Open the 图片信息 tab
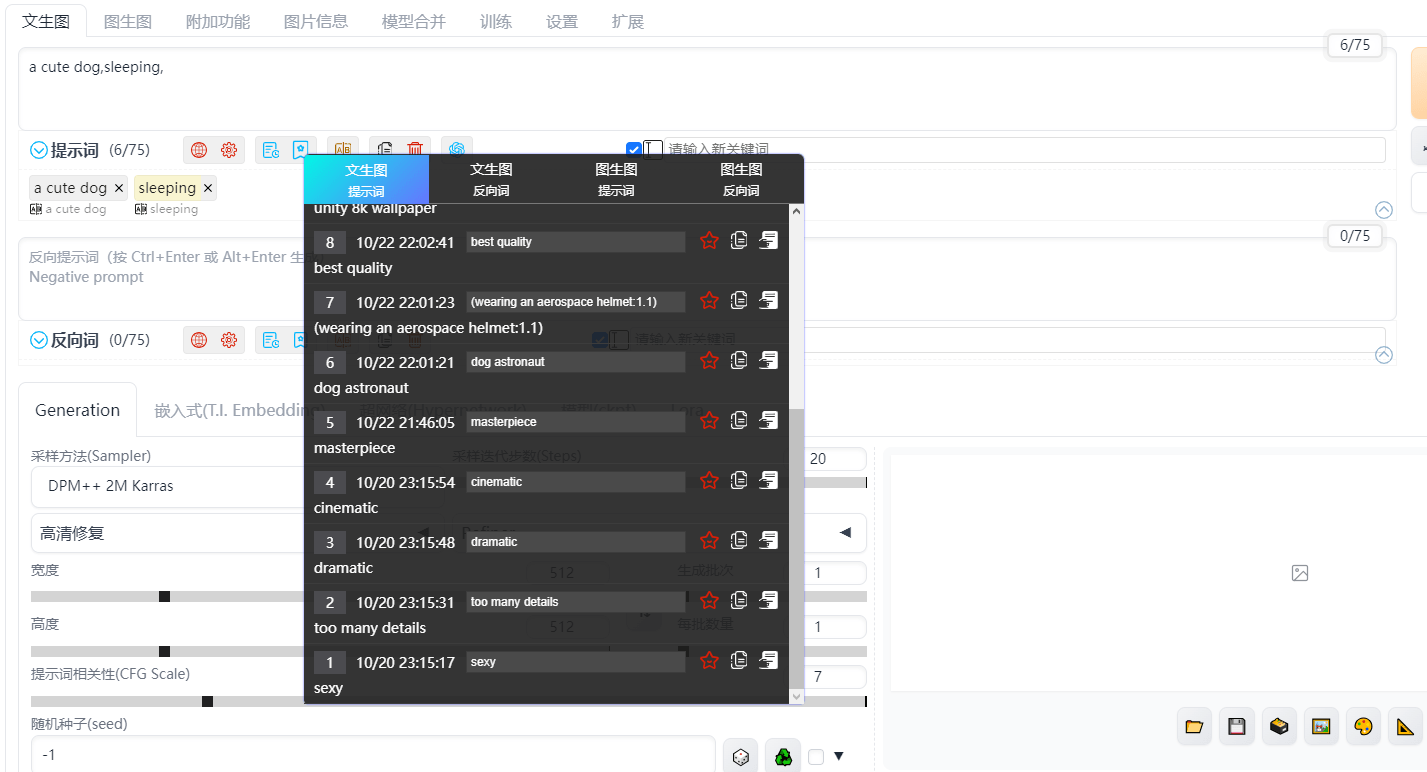 pyautogui.click(x=316, y=21)
